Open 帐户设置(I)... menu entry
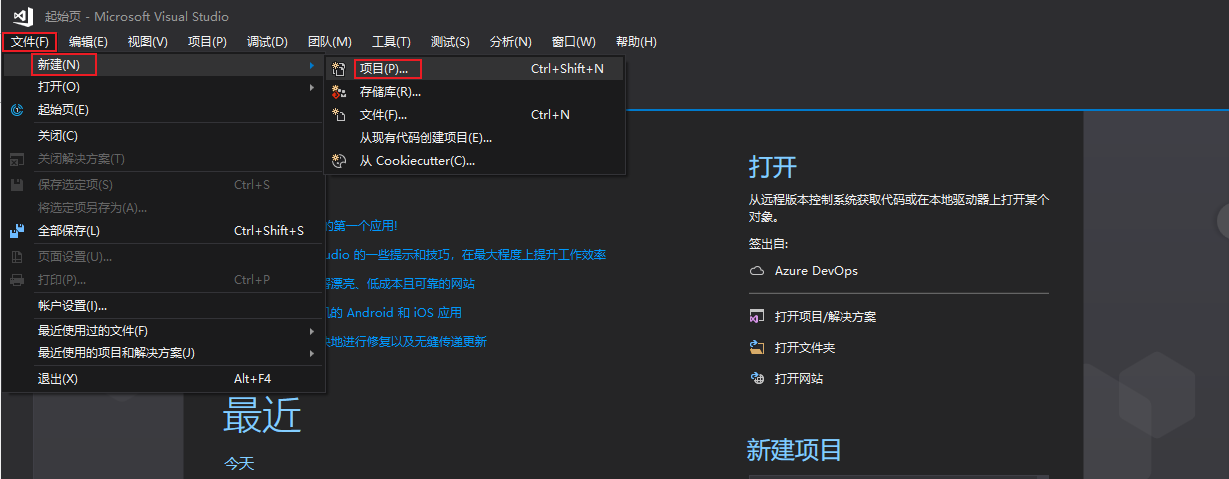The height and width of the screenshot is (479, 1229). click(x=164, y=306)
